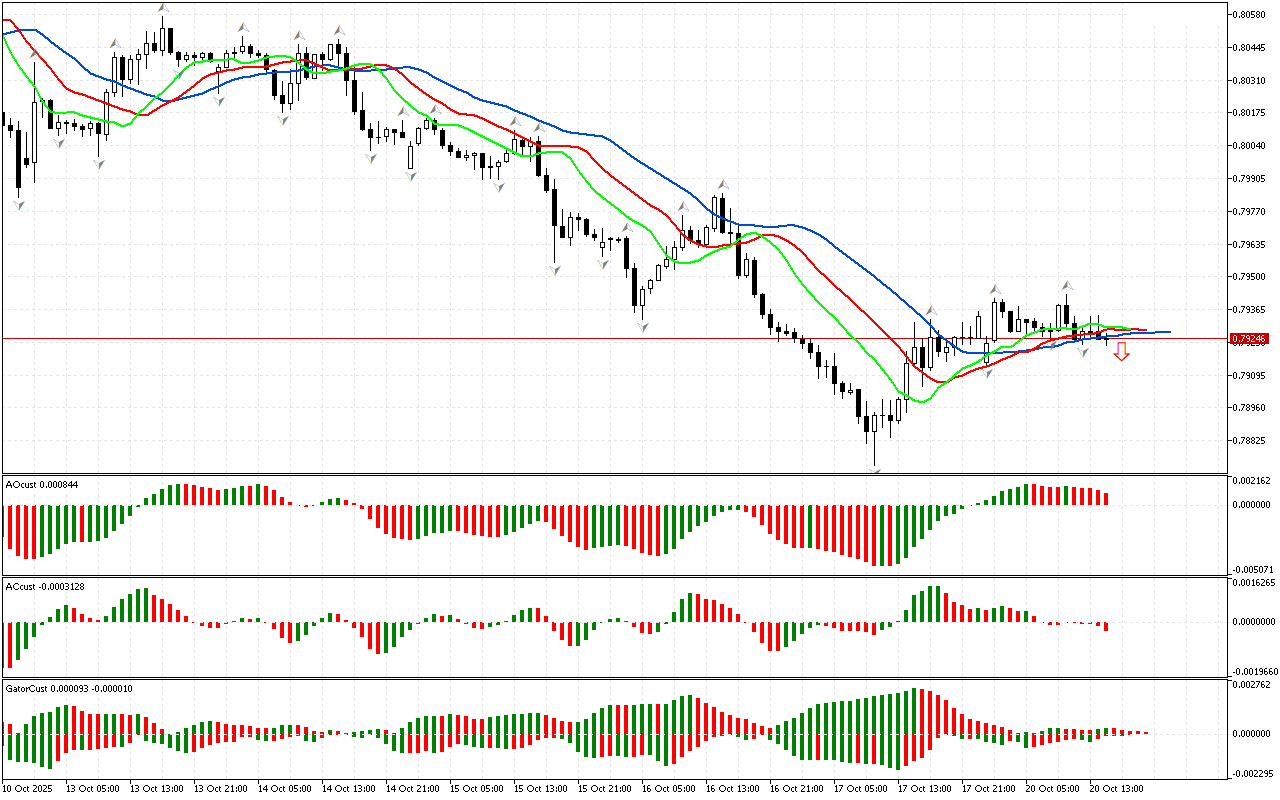Click the ACcust indicator label
Screen dimensions: 1280x800
[x=45, y=586]
